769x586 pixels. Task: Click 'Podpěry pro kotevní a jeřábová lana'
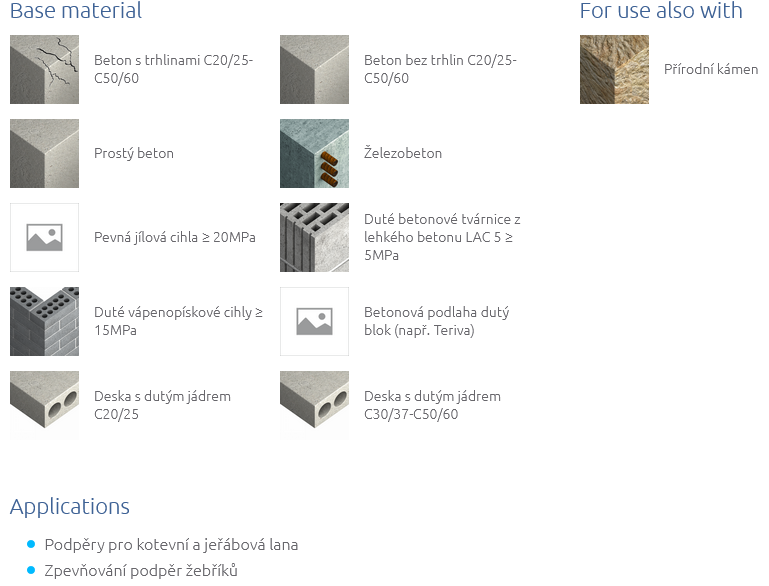[x=171, y=545]
